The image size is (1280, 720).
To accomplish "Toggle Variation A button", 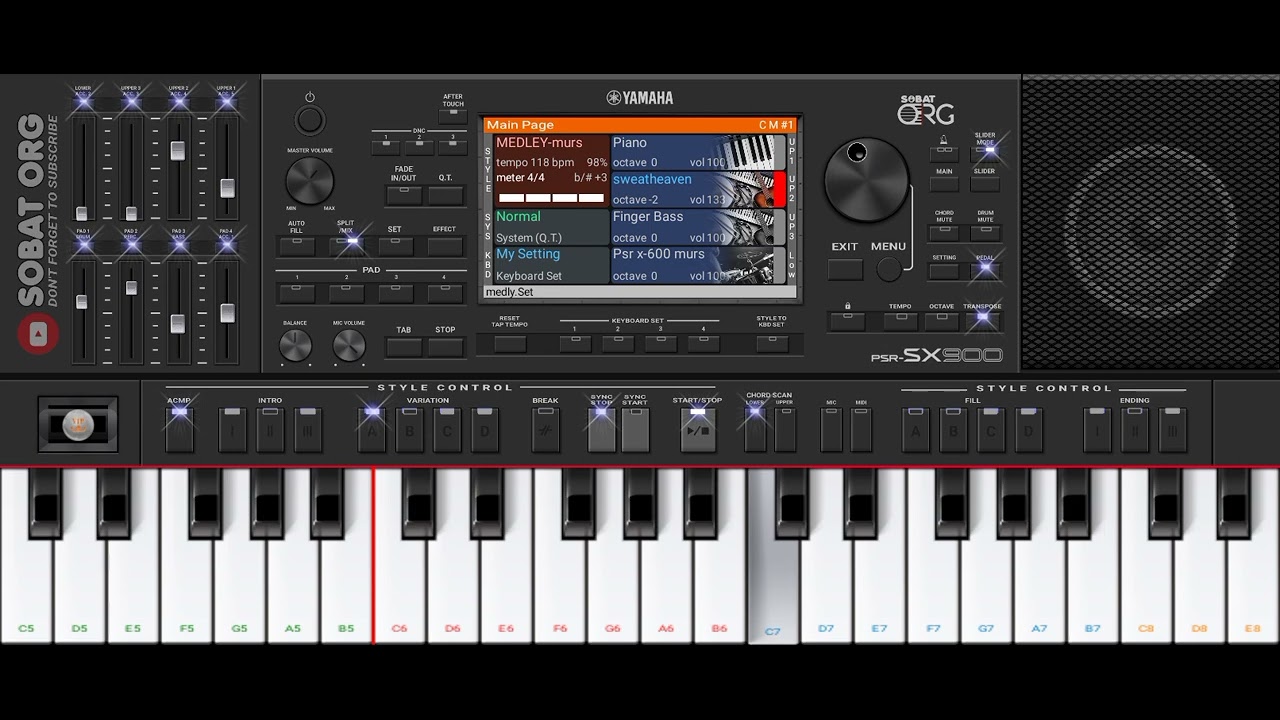I will [372, 430].
